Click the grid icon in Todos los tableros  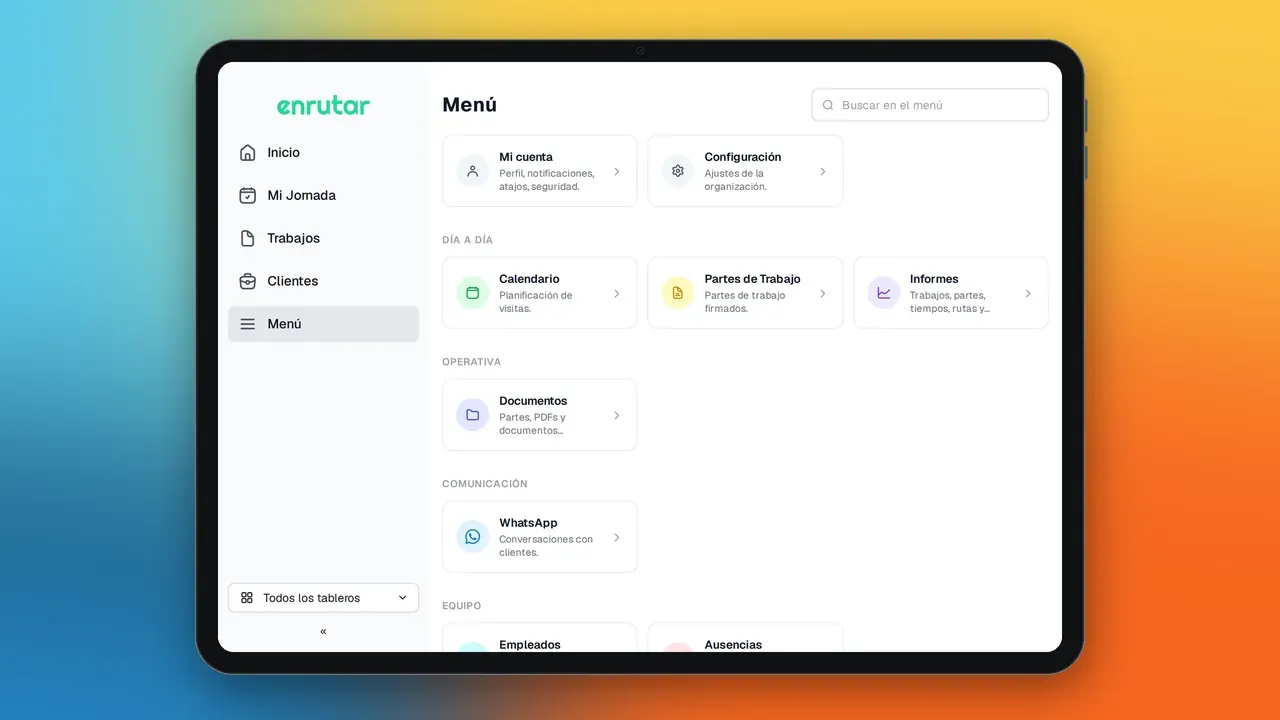point(247,598)
